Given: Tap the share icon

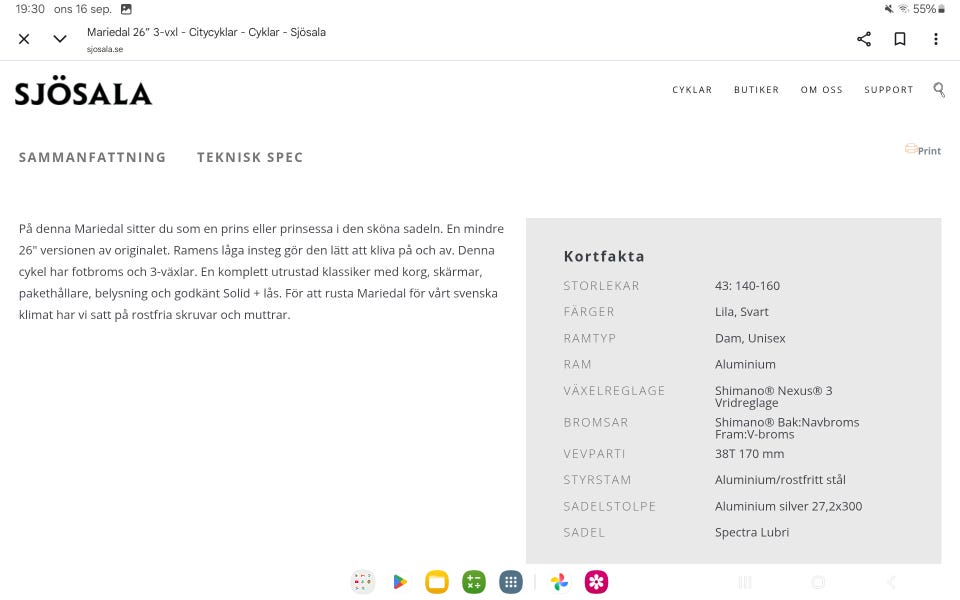Looking at the screenshot, I should pos(864,39).
